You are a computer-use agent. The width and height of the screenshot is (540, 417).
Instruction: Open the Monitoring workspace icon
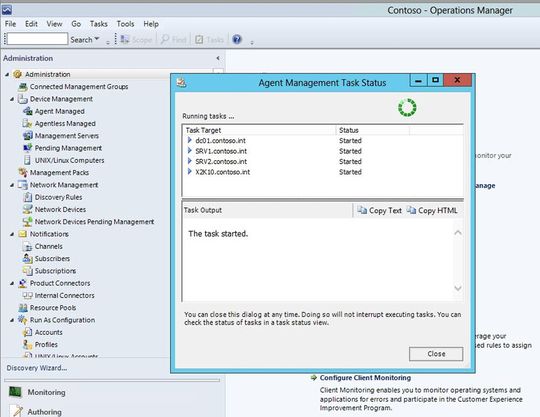pyautogui.click(x=15, y=392)
